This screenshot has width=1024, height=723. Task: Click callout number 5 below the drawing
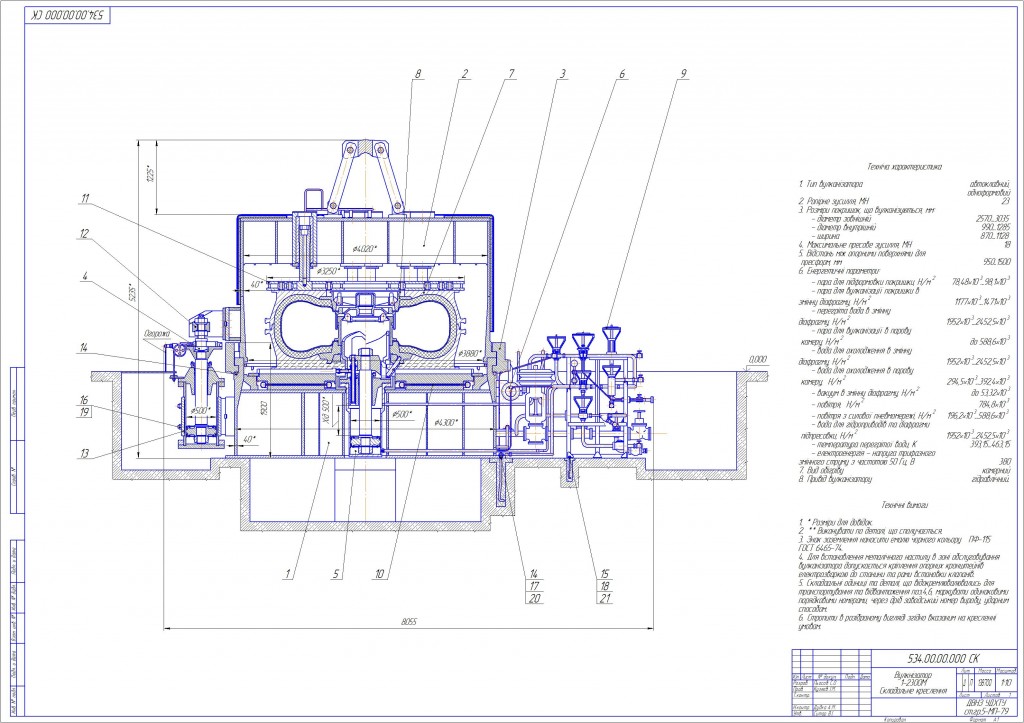pos(336,574)
